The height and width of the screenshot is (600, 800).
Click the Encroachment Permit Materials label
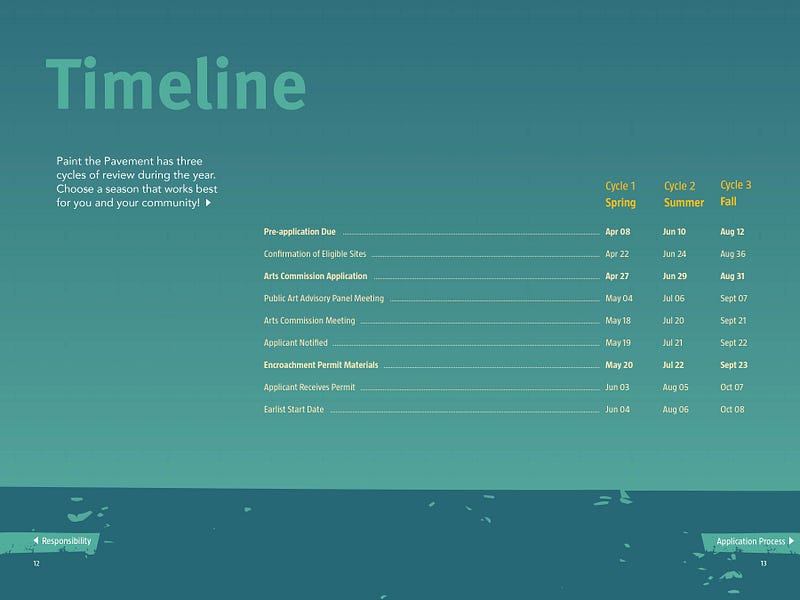point(321,365)
